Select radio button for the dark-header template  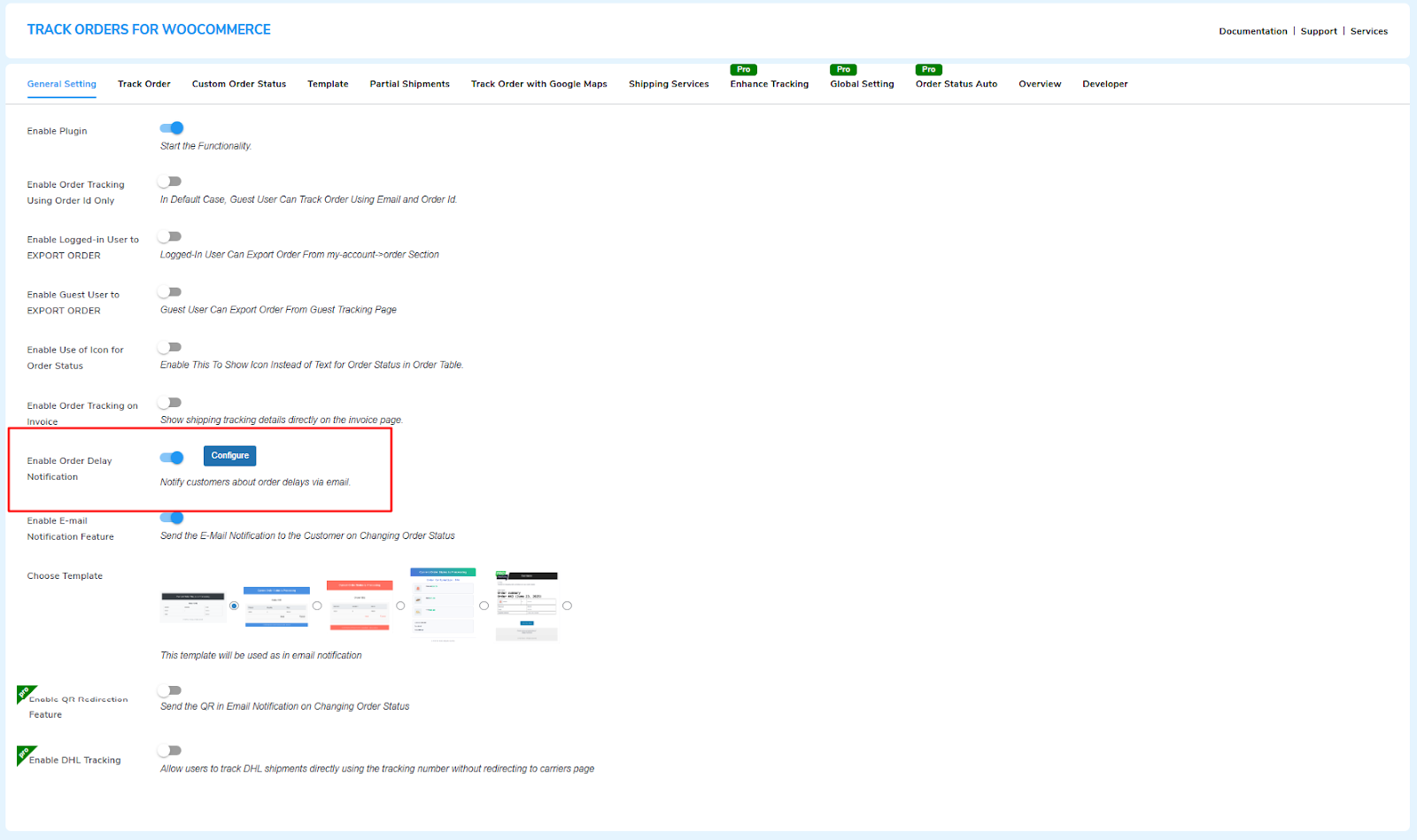234,606
